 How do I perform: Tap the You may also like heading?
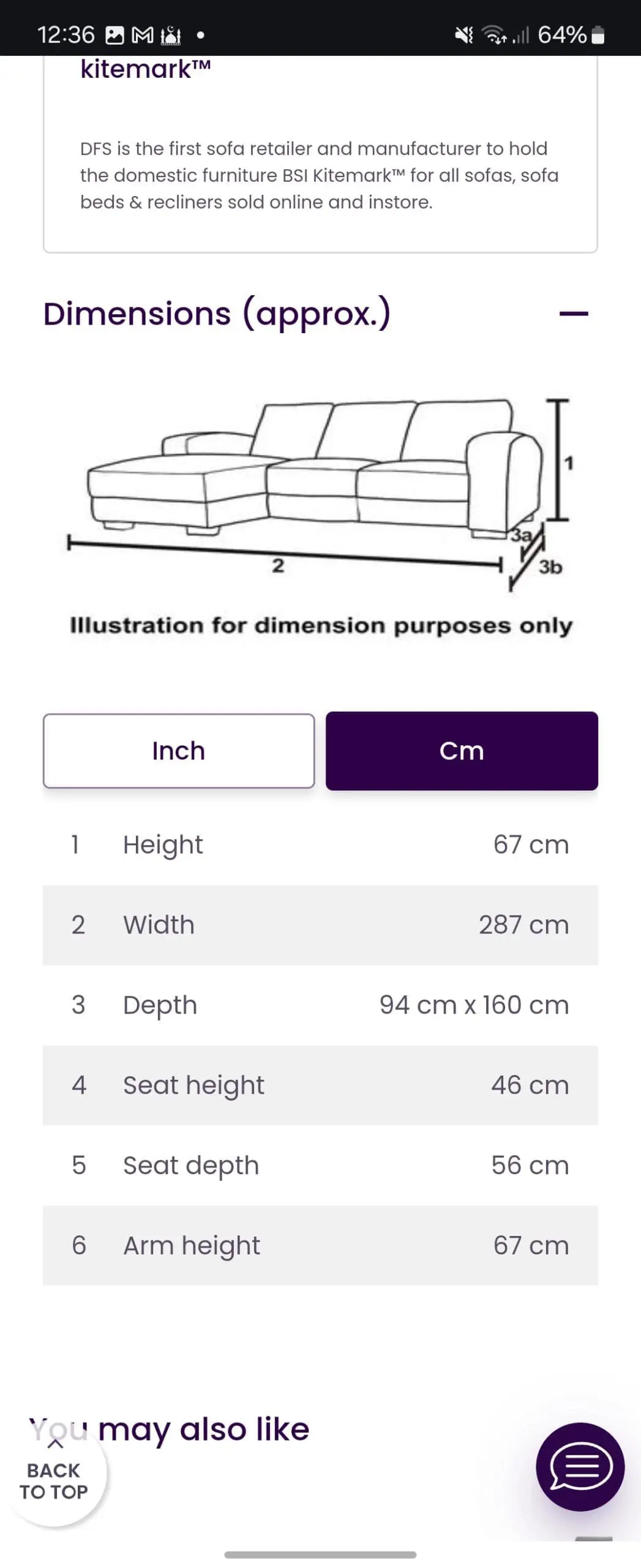pyautogui.click(x=170, y=1430)
